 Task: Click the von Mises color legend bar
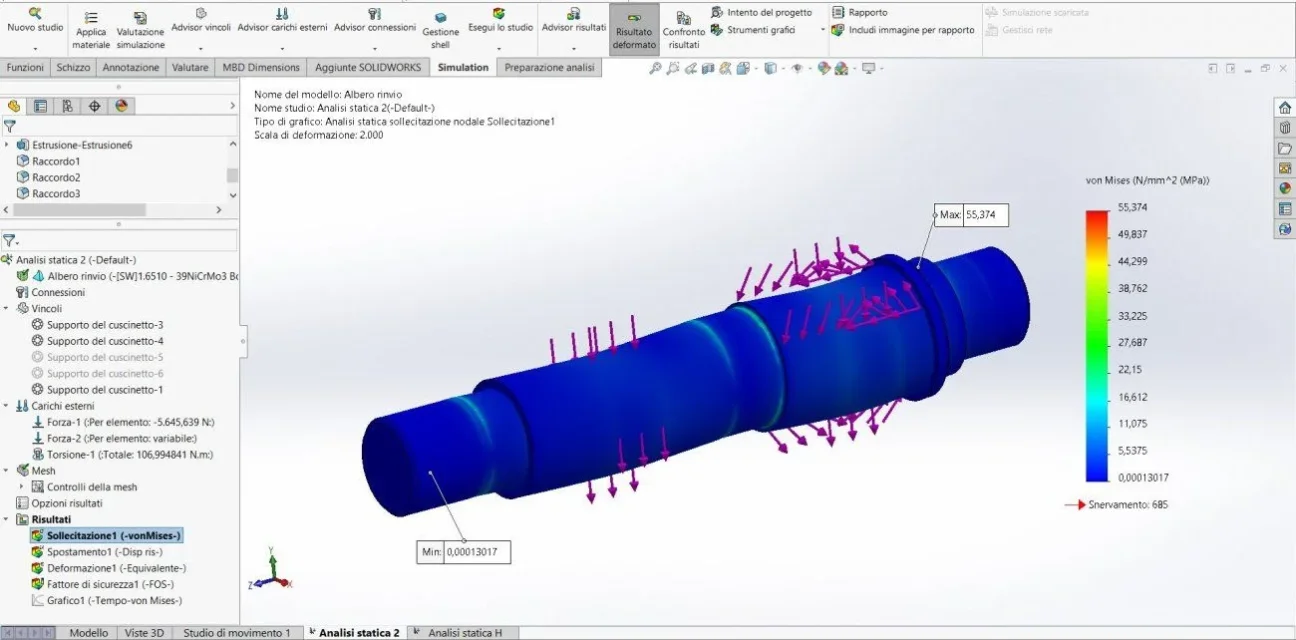(1097, 345)
